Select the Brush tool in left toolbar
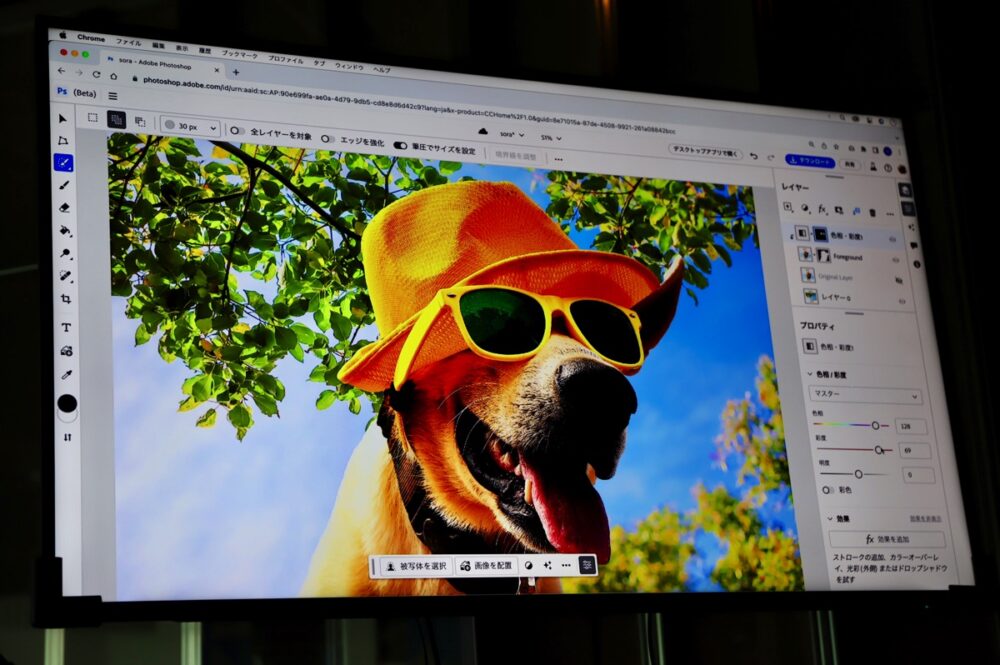 (x=65, y=185)
